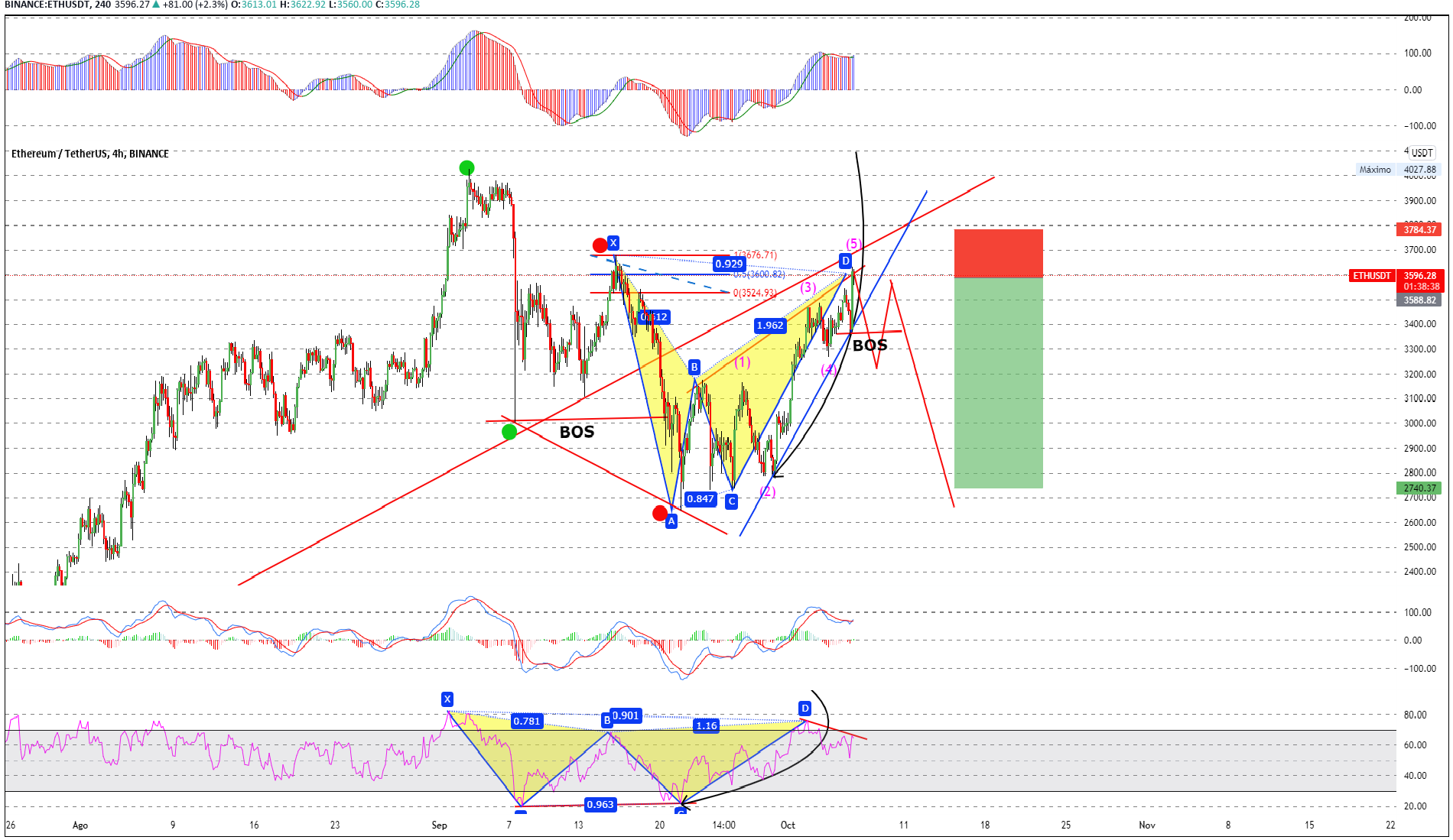Select the green dot left of lower BOS
Image resolution: width=1453 pixels, height=840 pixels.
(x=509, y=433)
